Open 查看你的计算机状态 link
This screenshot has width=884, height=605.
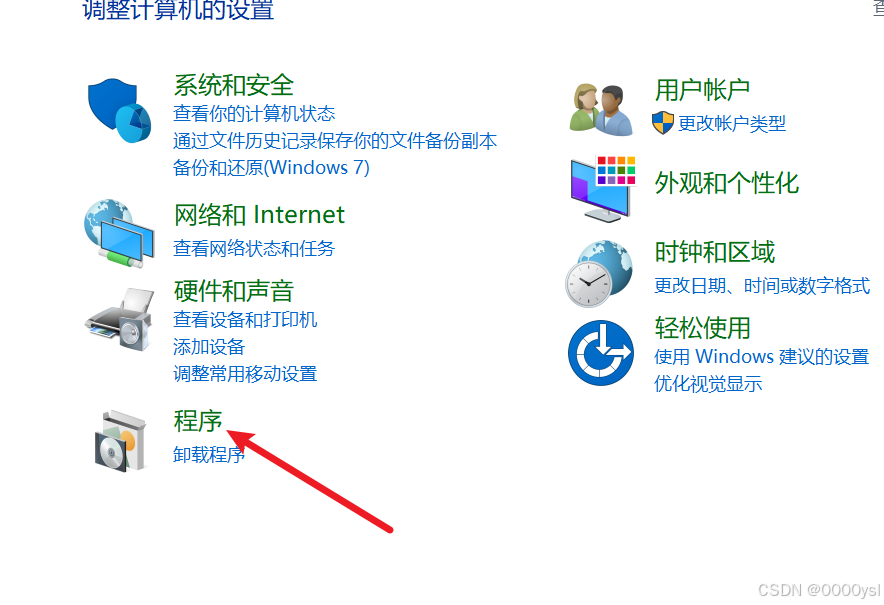(254, 113)
